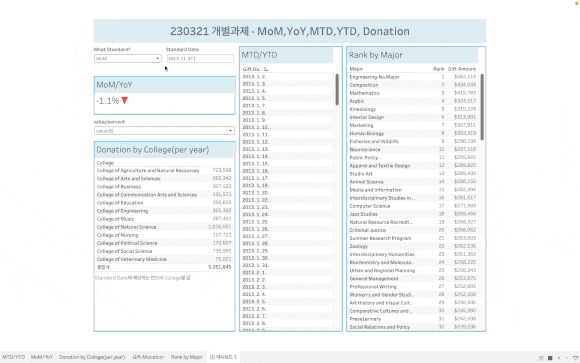Open the Rank by Major sheet tab
Viewport: 580px width, 363px height.
186,357
